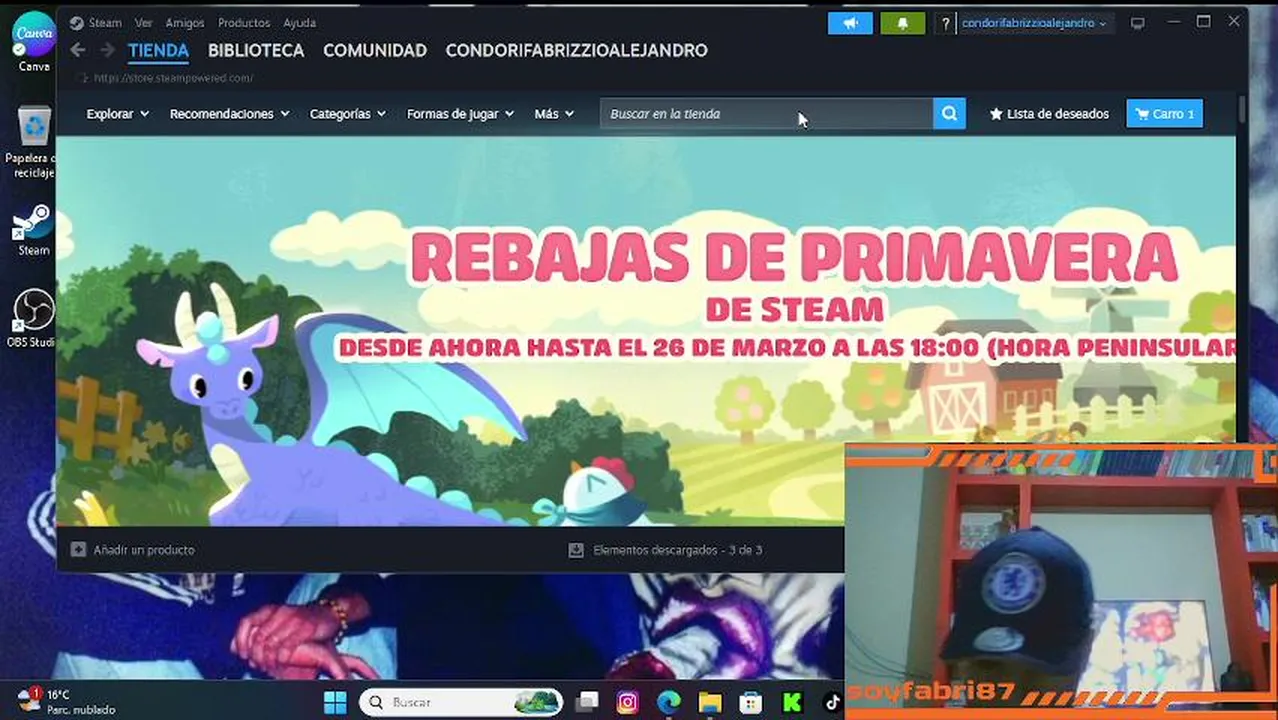Open the Carro 1 shopping cart
This screenshot has width=1278, height=720.
1164,113
